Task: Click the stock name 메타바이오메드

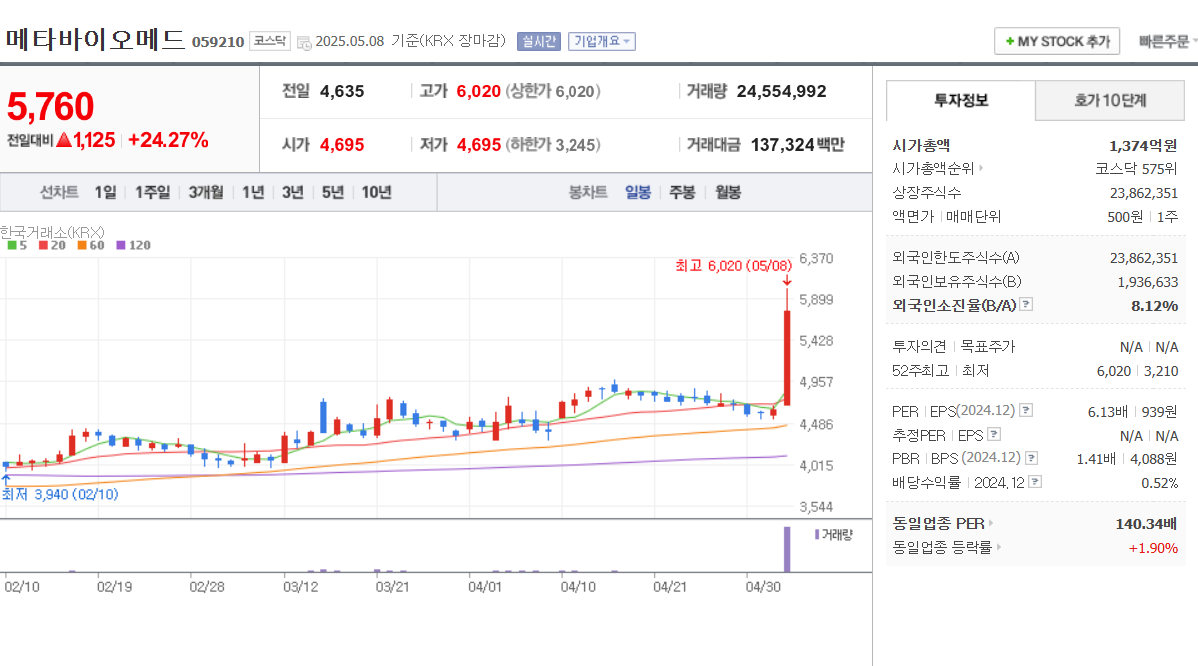Action: [x=96, y=38]
